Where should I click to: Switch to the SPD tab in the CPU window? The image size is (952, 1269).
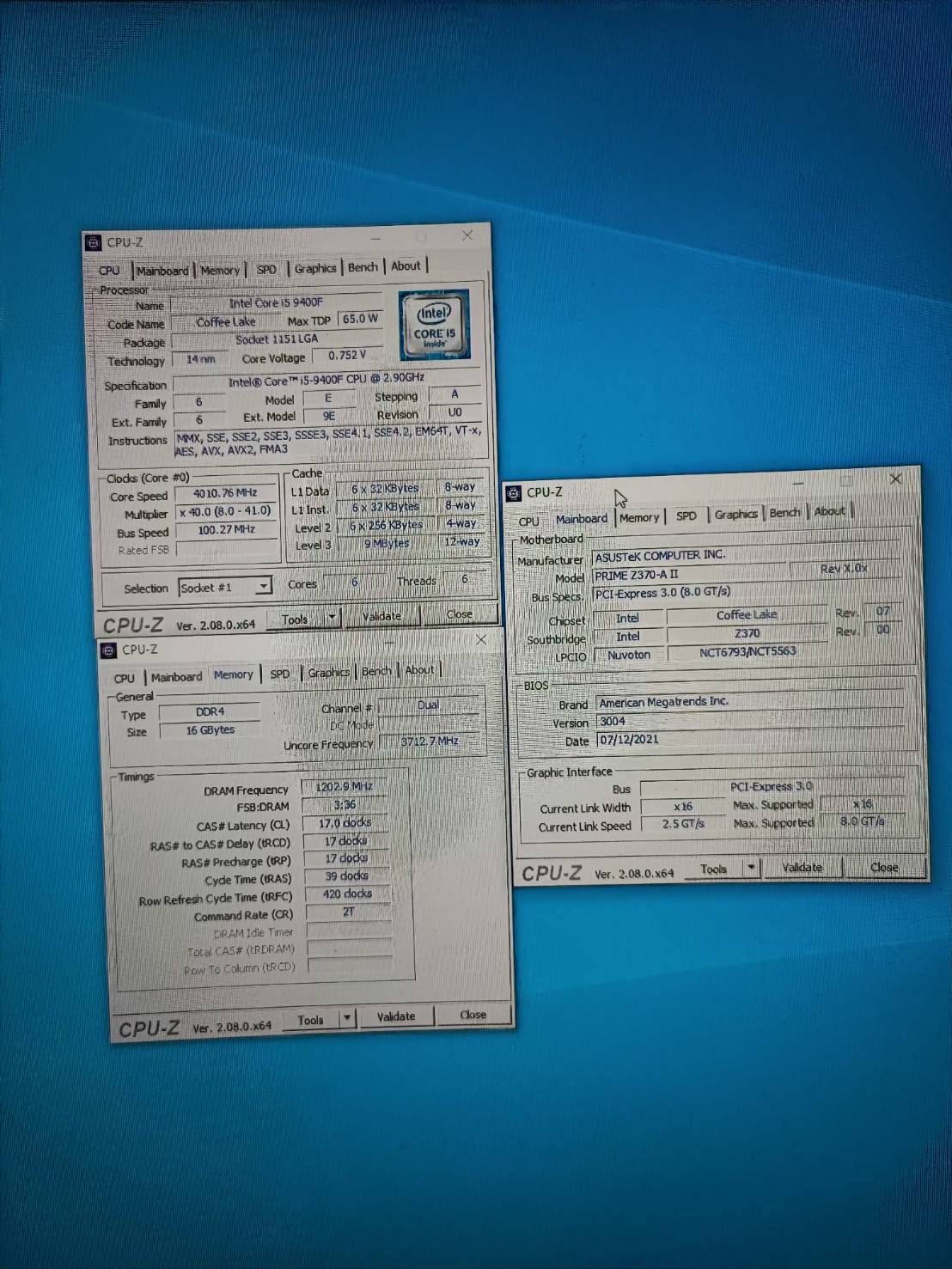tap(267, 269)
